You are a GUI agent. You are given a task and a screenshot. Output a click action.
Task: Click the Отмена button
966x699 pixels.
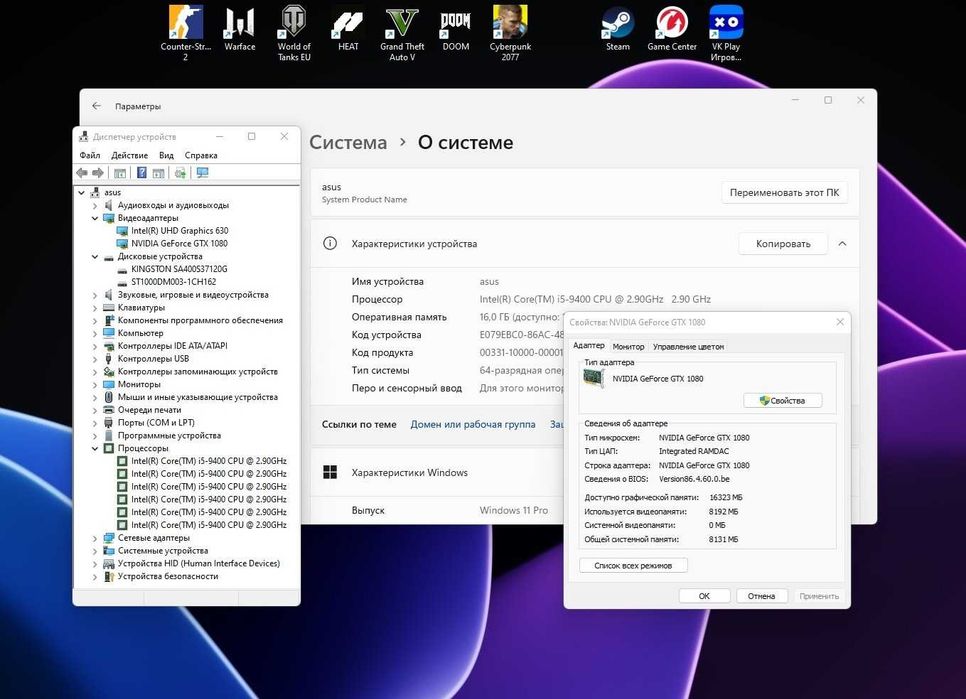point(761,596)
